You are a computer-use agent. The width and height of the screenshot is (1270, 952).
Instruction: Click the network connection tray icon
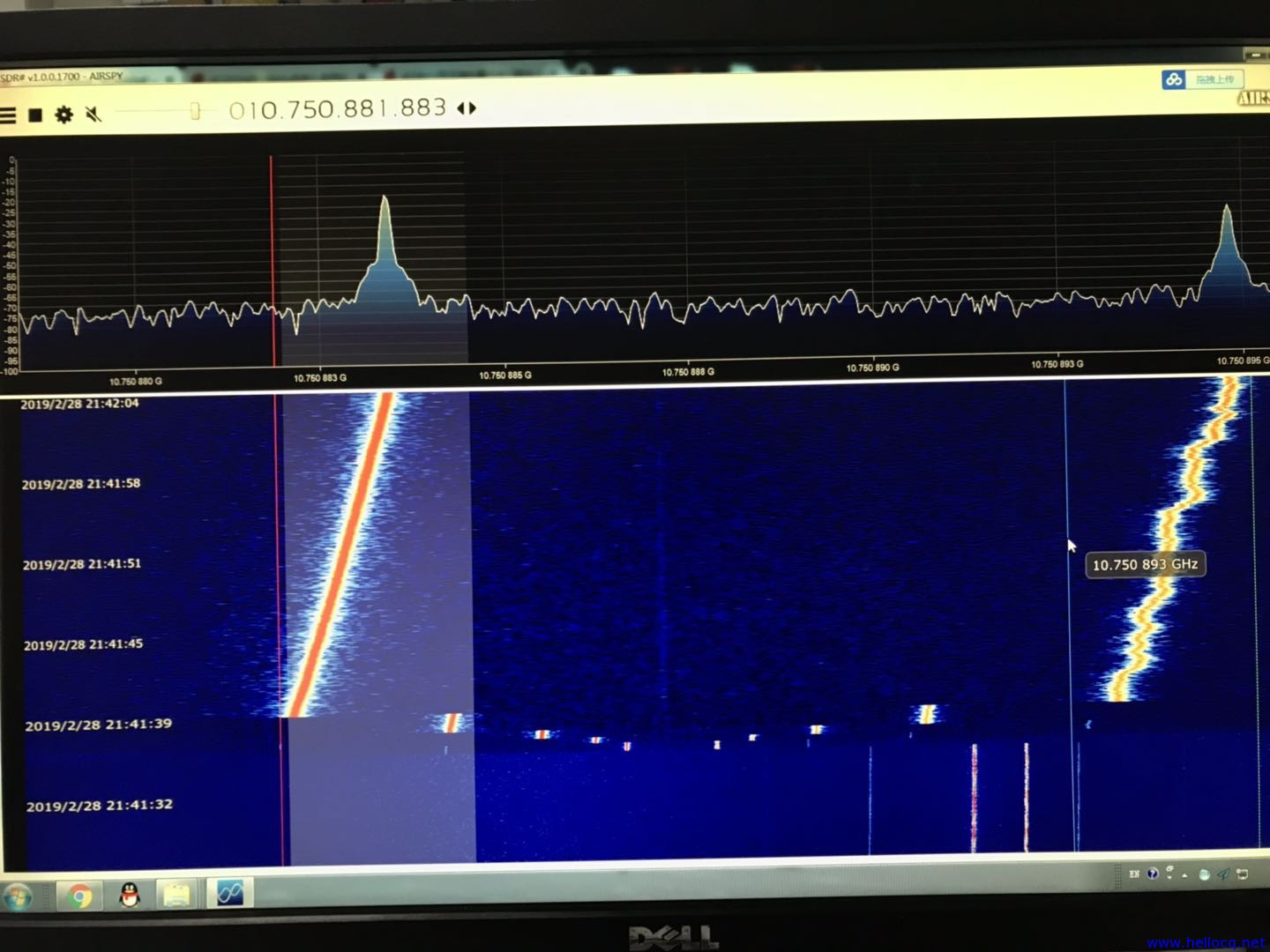(1243, 874)
